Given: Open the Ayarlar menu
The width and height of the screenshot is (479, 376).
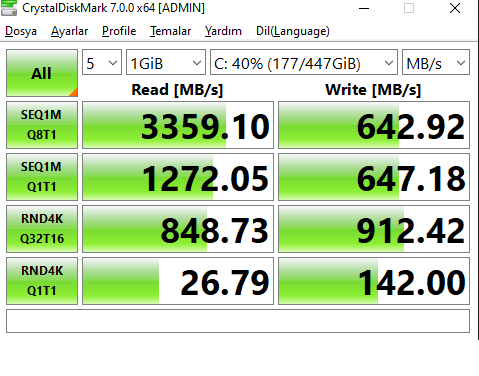Looking at the screenshot, I should pos(69,31).
